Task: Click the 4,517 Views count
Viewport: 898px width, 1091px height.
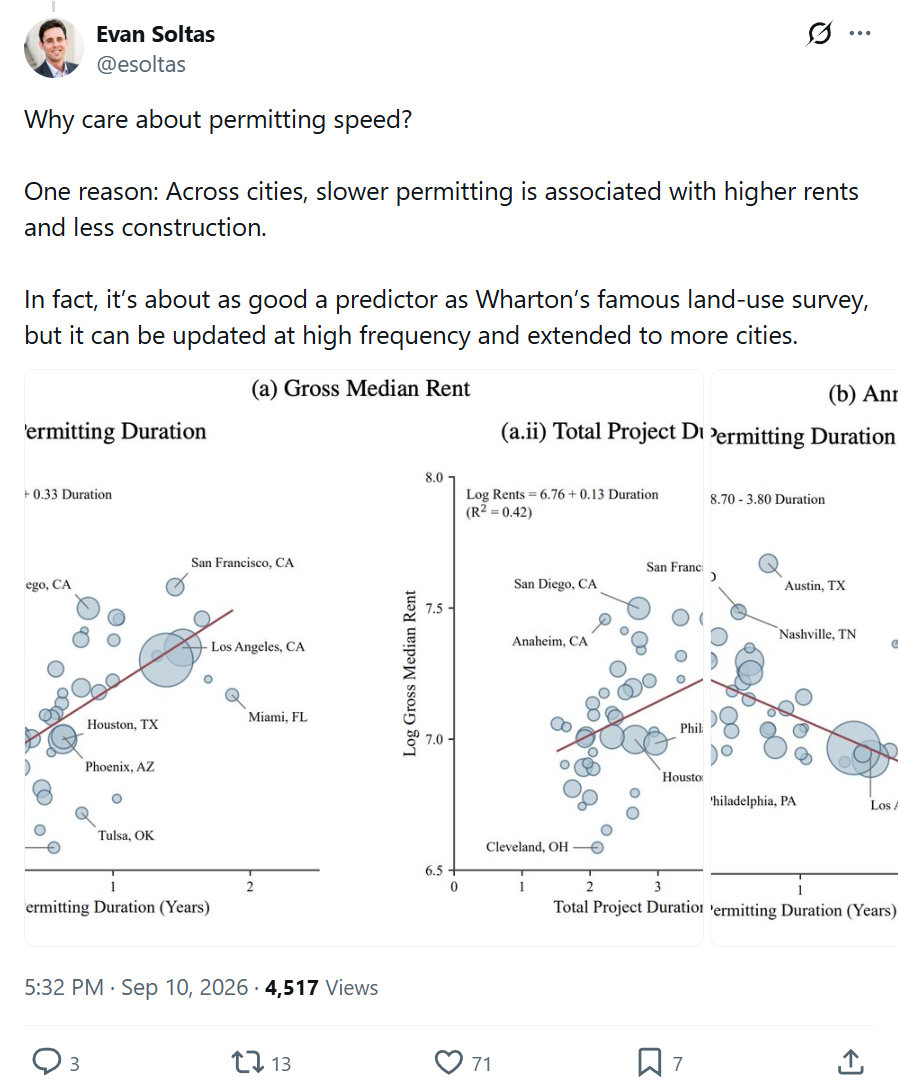Action: (321, 987)
